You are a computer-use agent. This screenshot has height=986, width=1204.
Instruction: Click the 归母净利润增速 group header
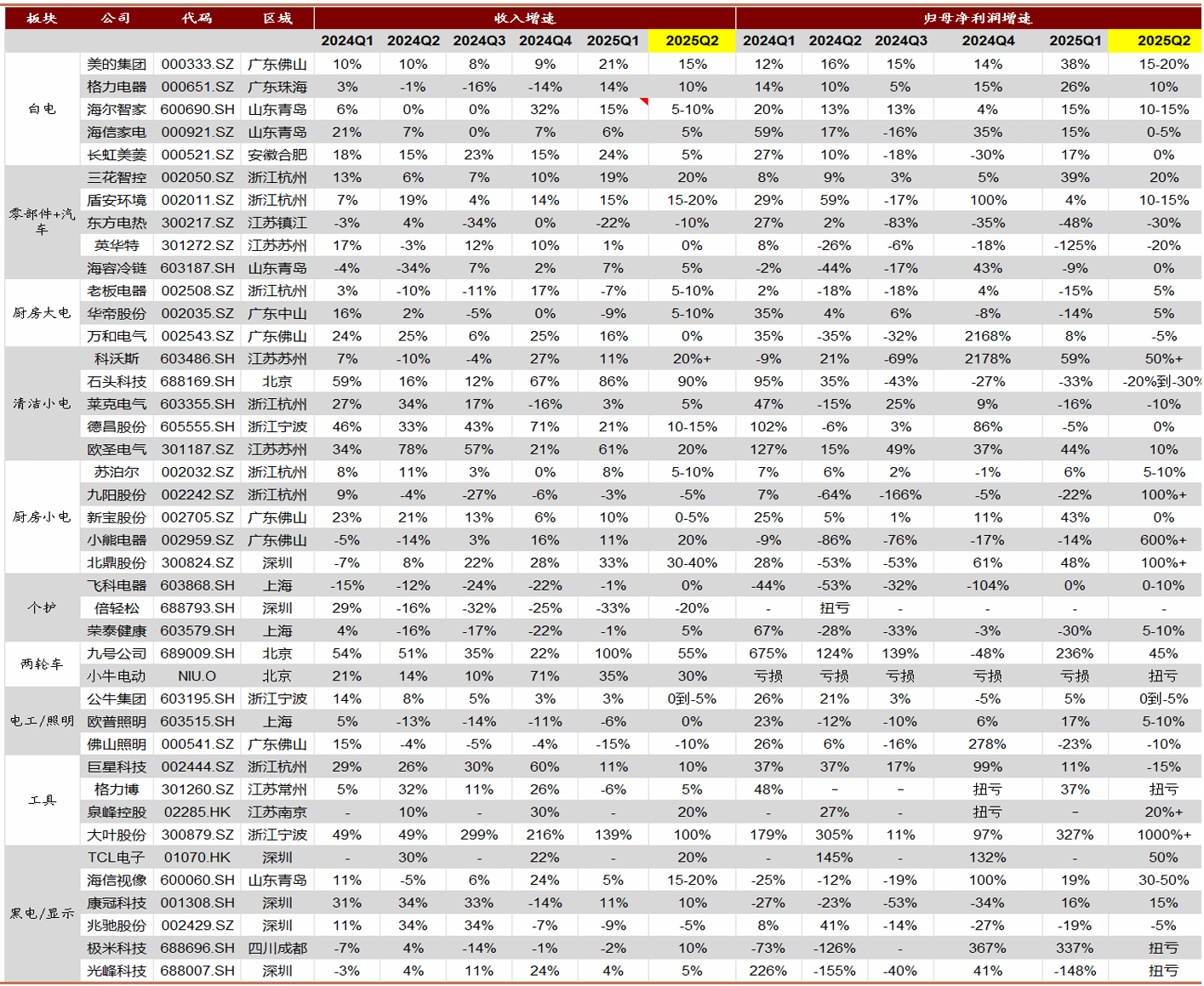point(977,18)
